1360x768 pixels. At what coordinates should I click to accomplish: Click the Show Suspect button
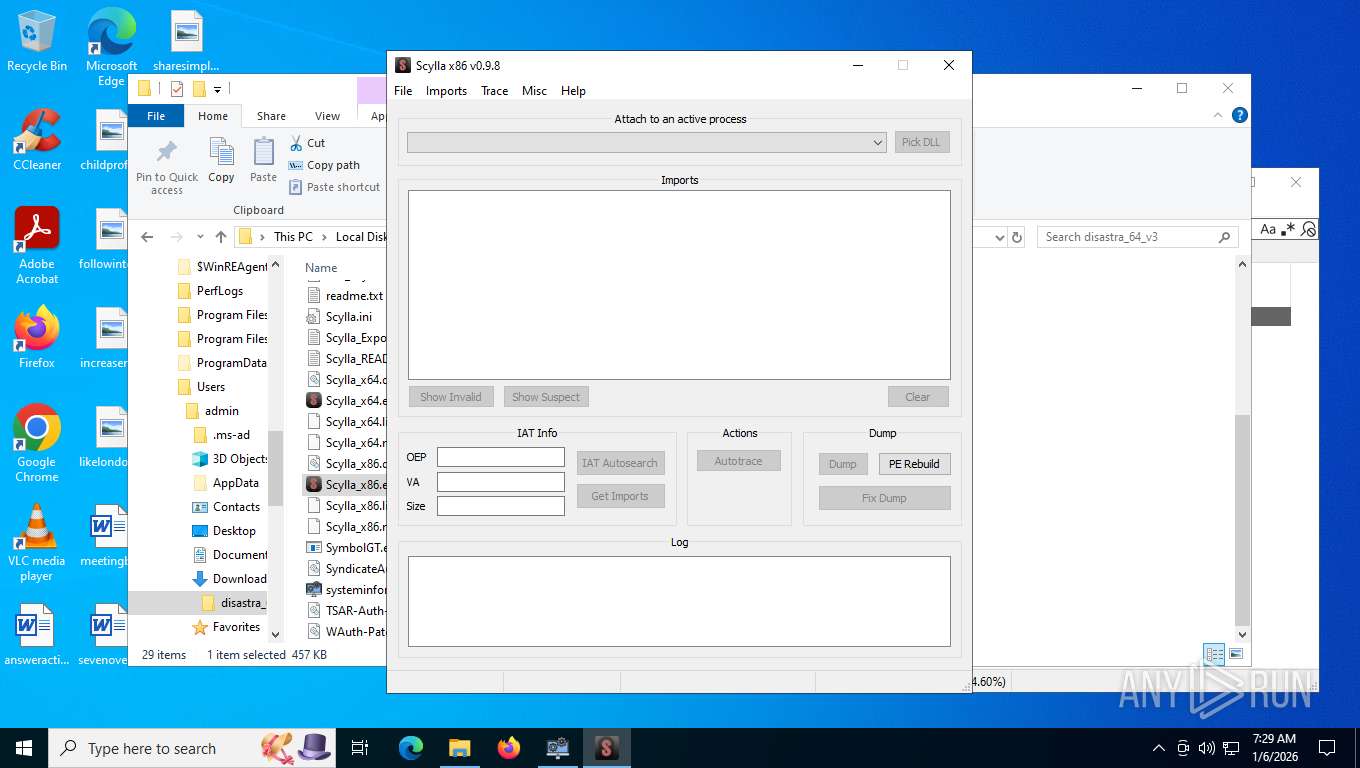click(x=546, y=397)
